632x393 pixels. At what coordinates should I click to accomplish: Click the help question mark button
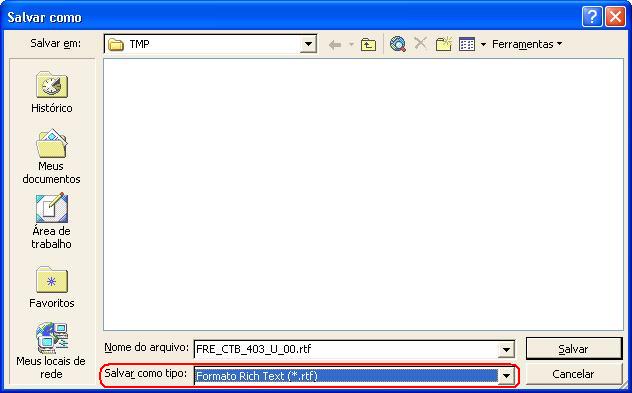coord(592,17)
